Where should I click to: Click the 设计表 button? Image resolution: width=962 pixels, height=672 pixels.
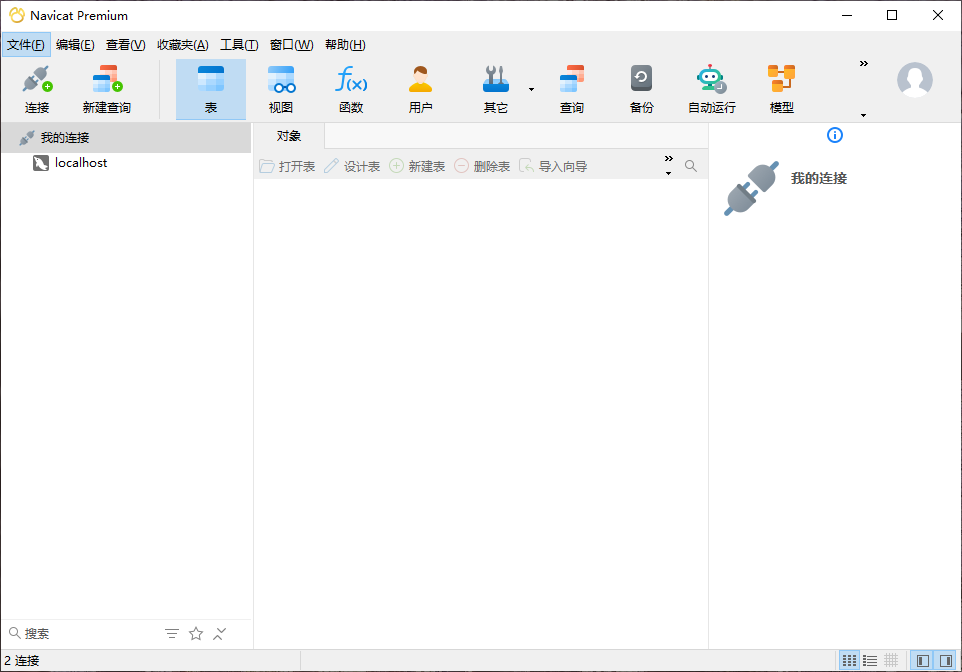(x=352, y=166)
